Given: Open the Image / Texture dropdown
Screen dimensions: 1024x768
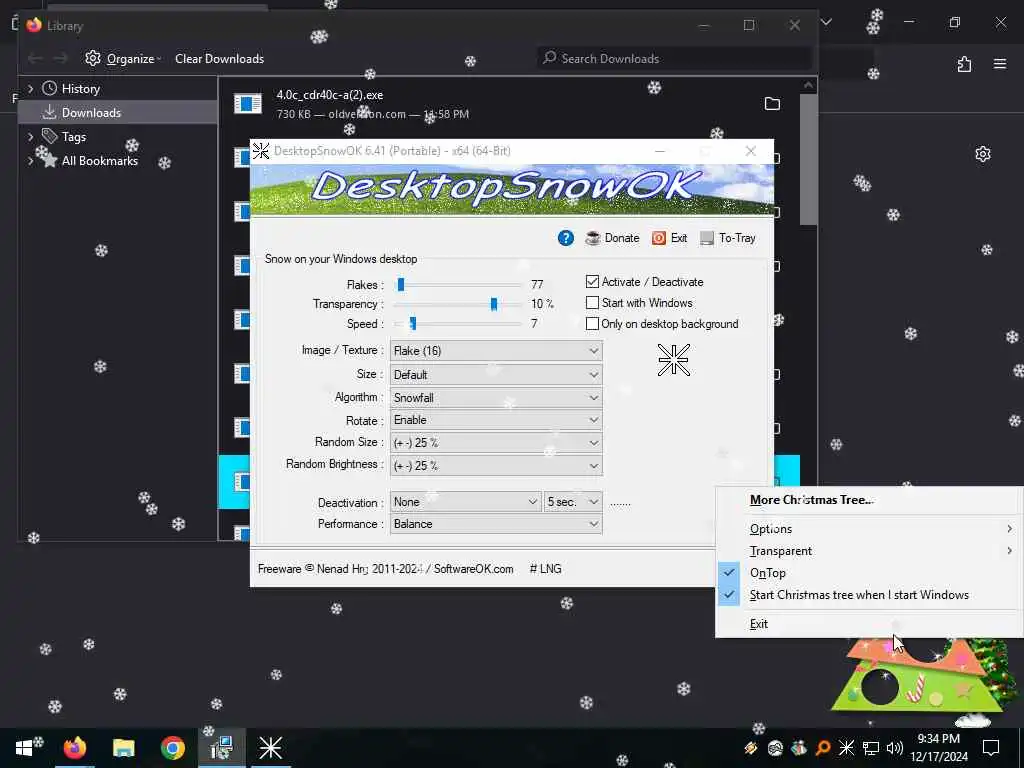Looking at the screenshot, I should point(496,351).
